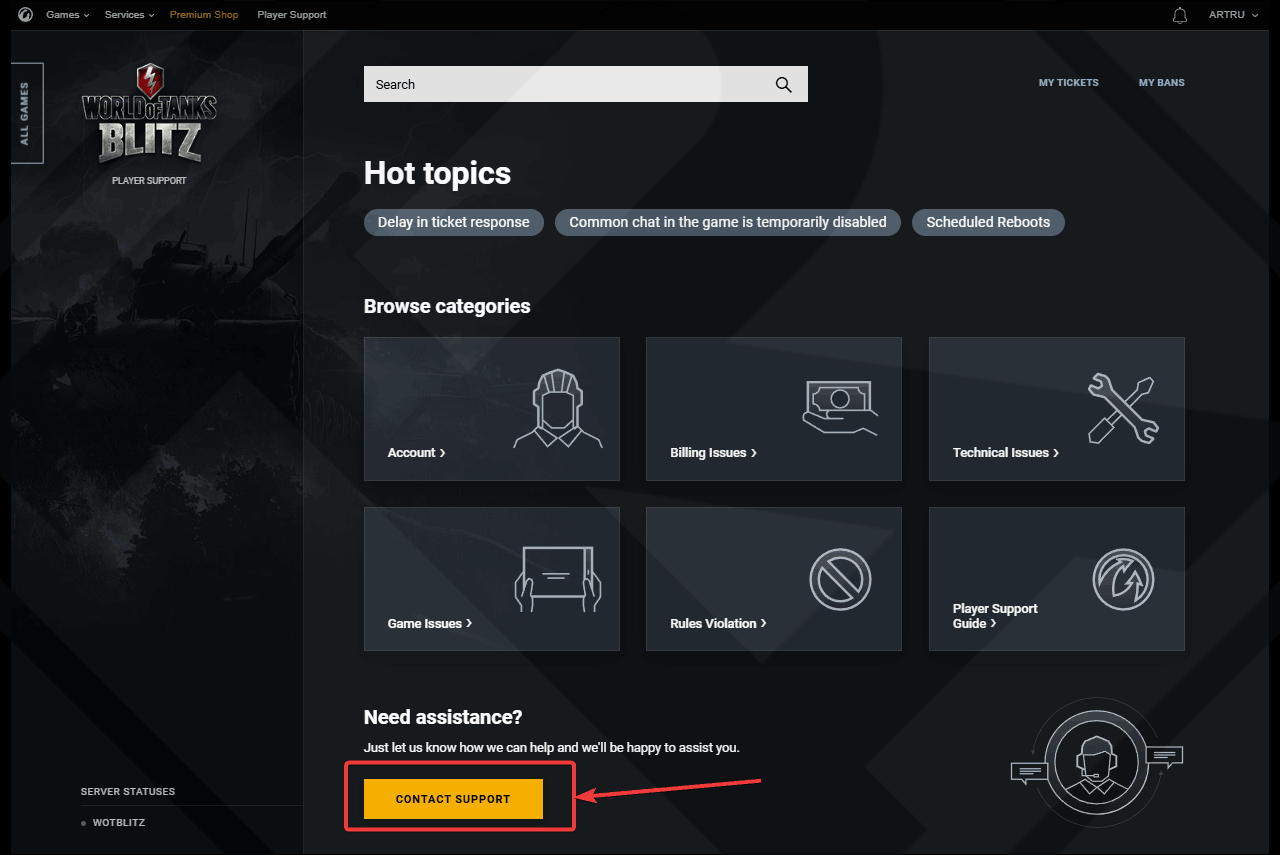Click the Account commander helmet icon
1280x855 pixels.
click(558, 408)
